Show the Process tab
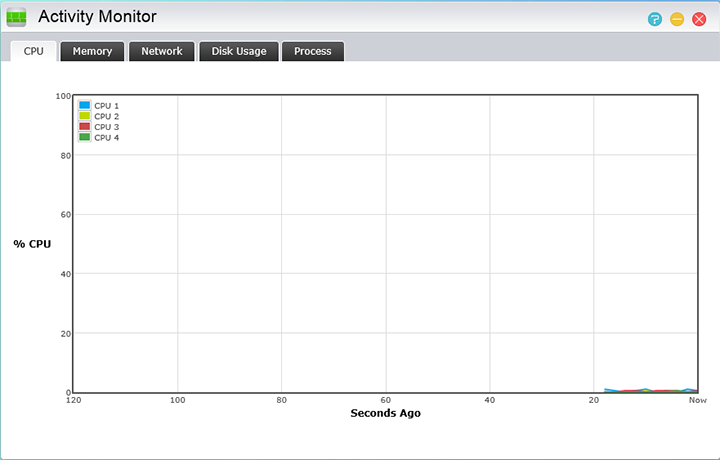The image size is (720, 460). coord(313,51)
